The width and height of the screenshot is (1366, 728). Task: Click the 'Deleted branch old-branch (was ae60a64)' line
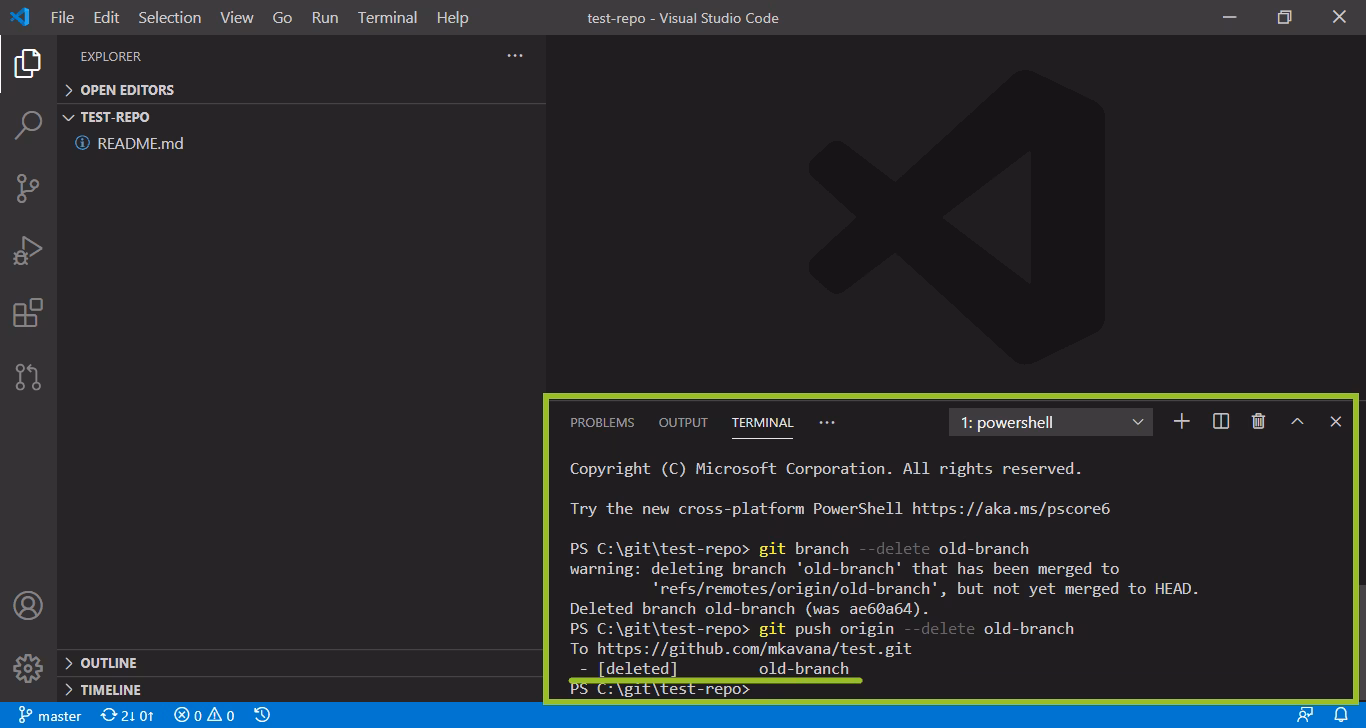[x=750, y=609]
